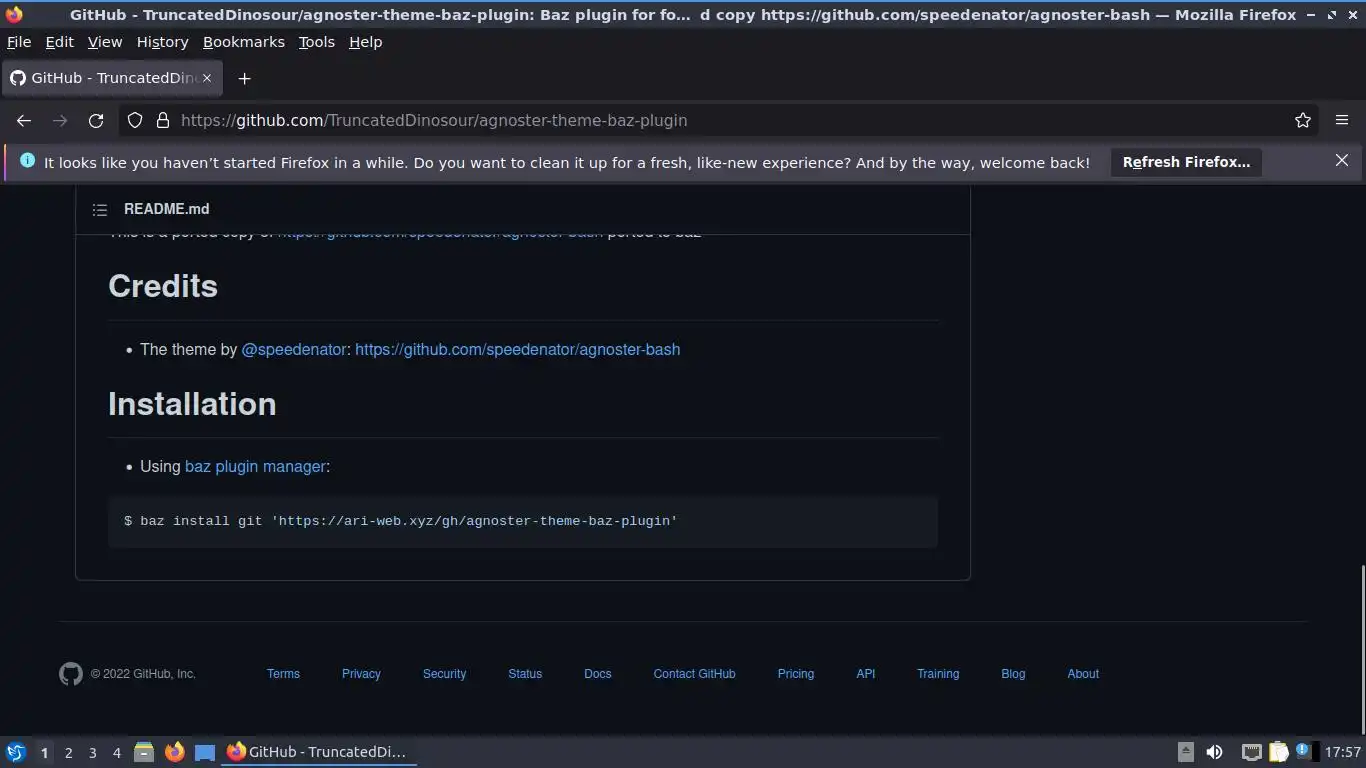The width and height of the screenshot is (1366, 768).
Task: Open the Blog footer link
Action: point(1013,674)
